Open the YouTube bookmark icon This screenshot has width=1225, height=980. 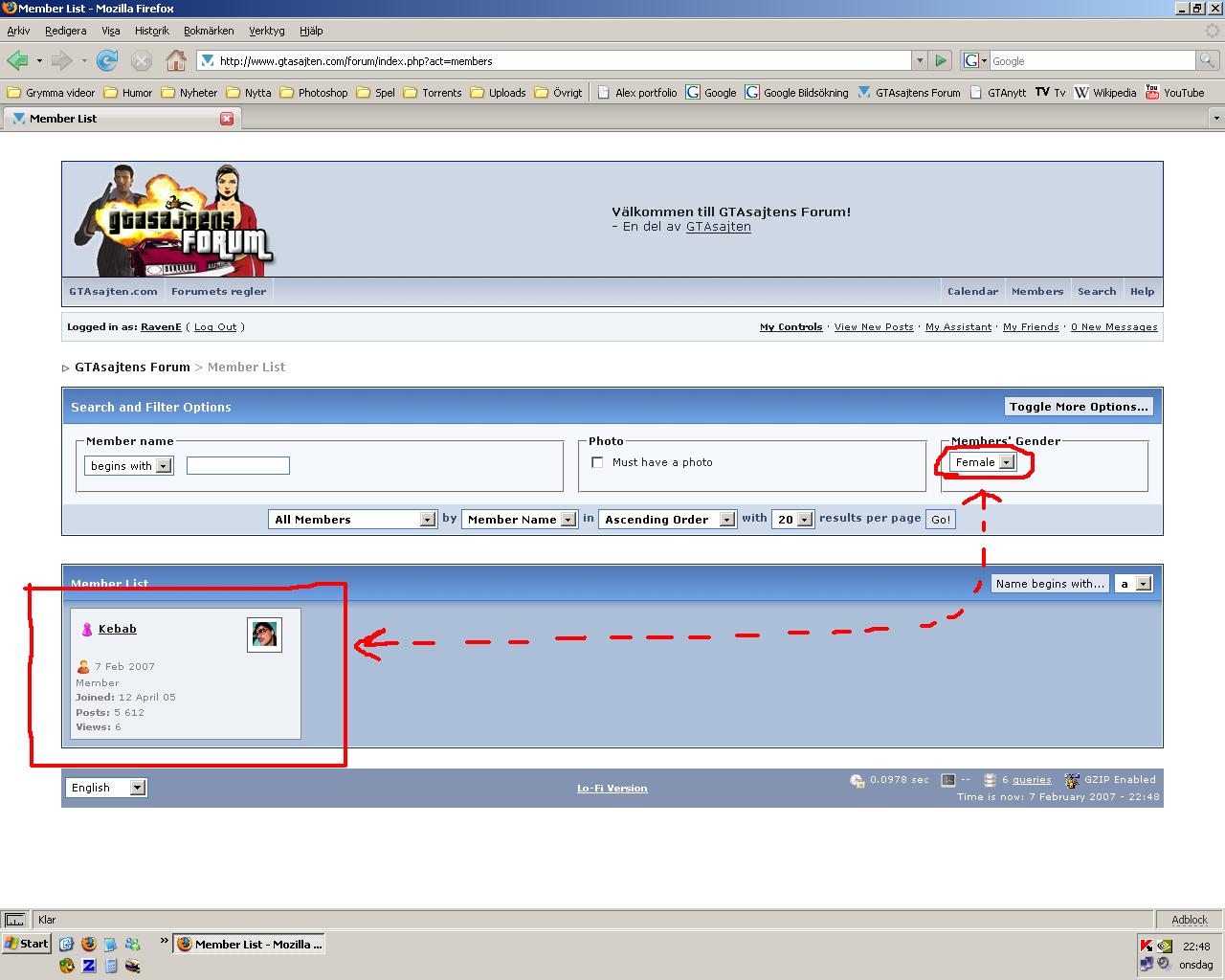[x=1152, y=92]
